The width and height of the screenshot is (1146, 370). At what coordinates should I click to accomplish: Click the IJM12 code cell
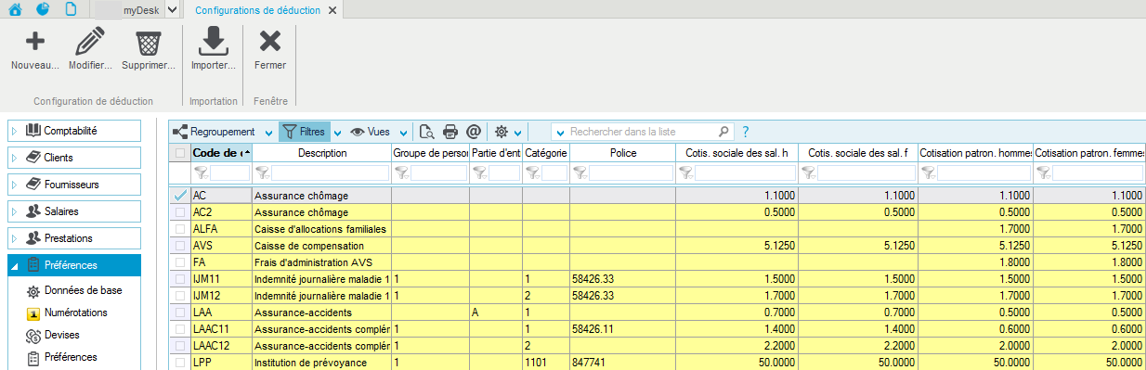point(221,296)
